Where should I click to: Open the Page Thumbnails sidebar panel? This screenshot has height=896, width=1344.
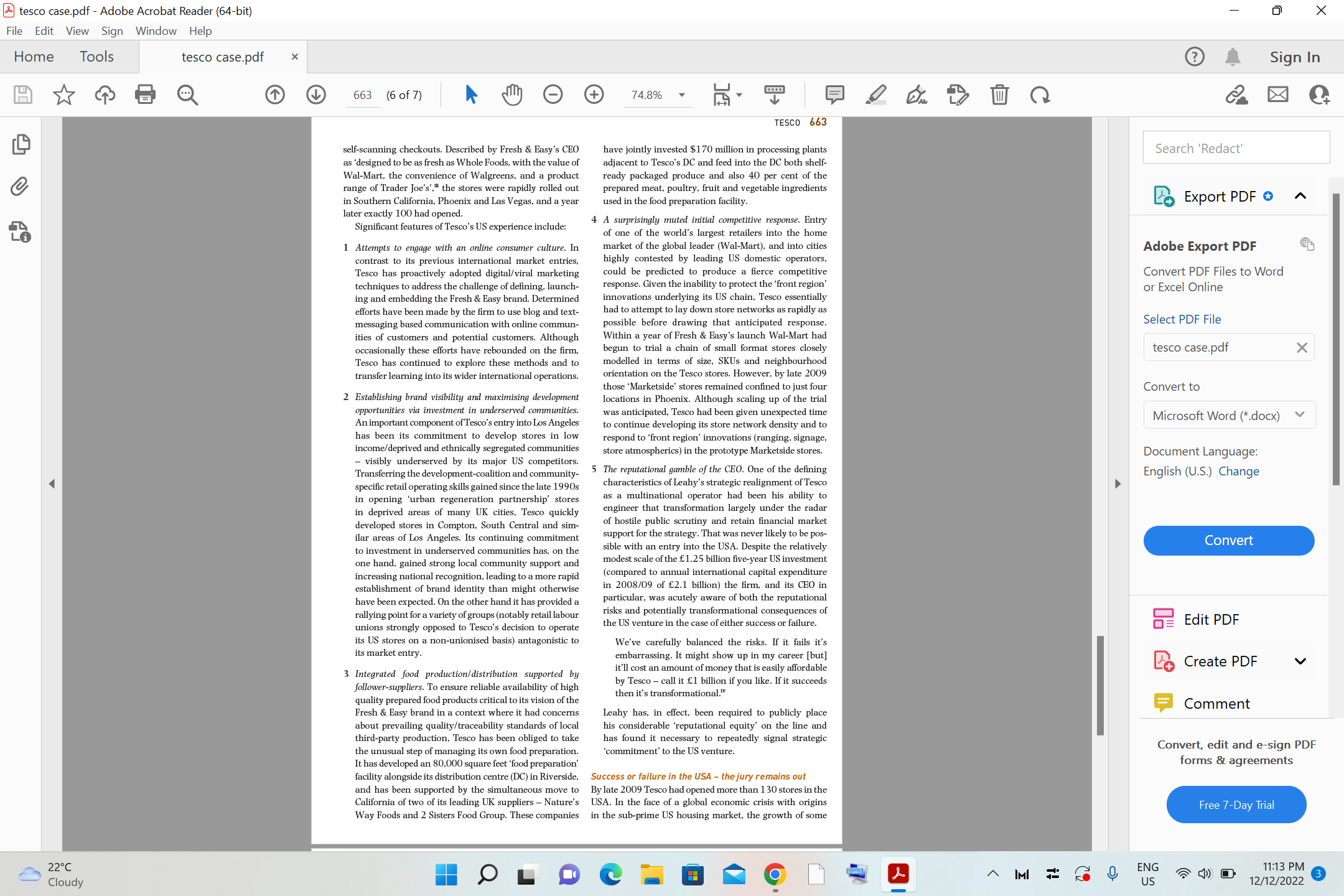[21, 144]
